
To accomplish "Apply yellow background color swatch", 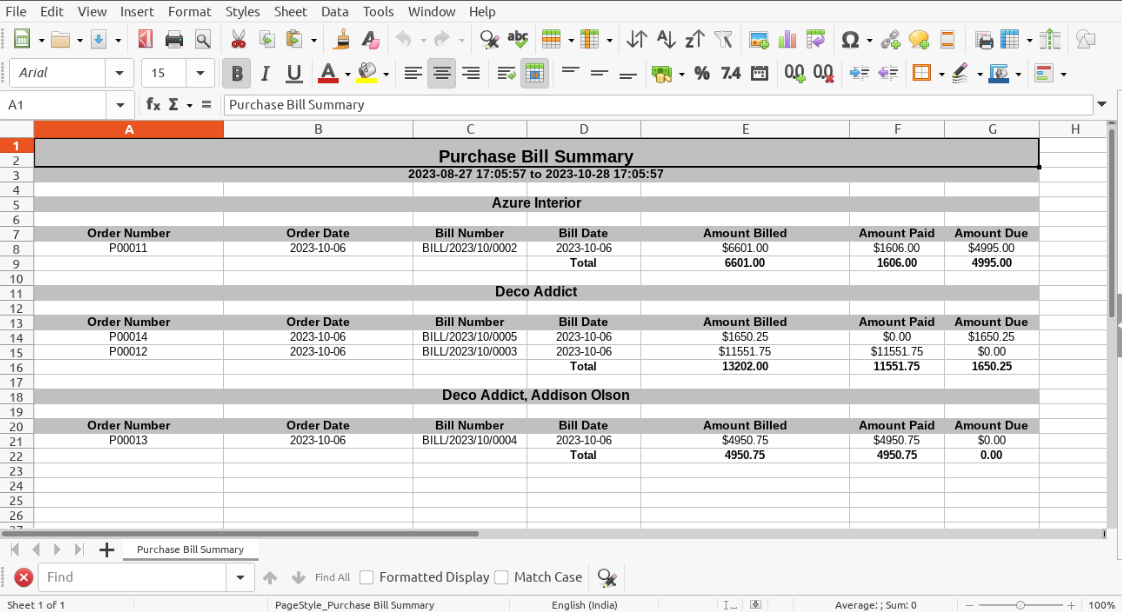I will [x=367, y=73].
